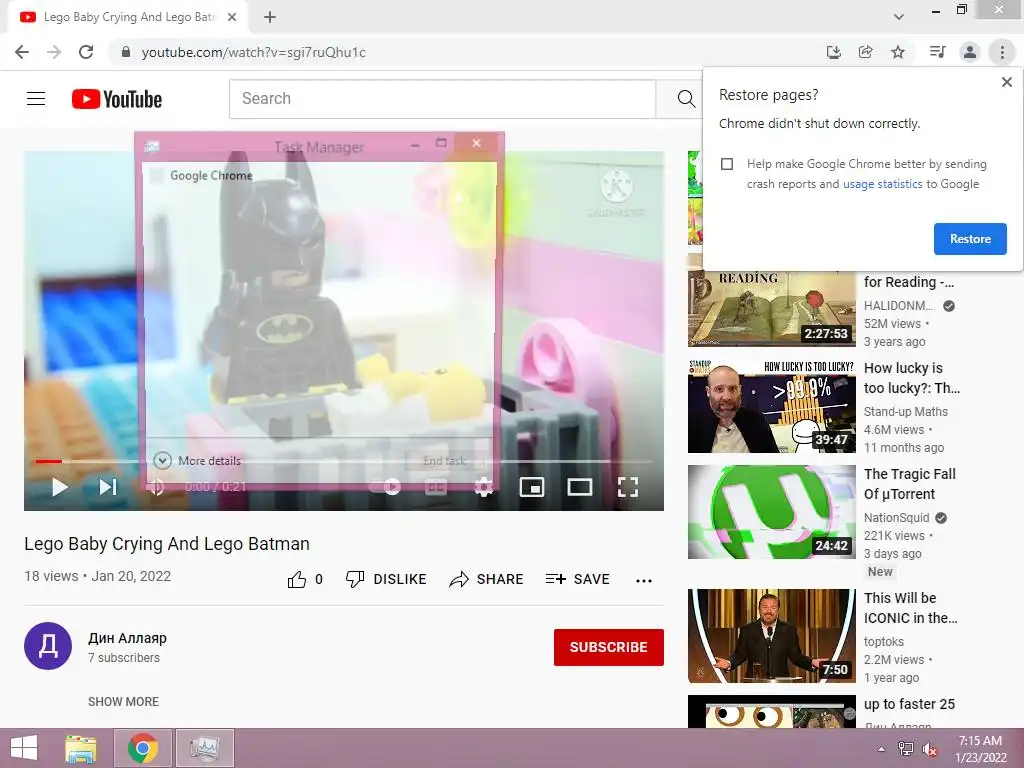Click Task Manager taskbar icon
The width and height of the screenshot is (1024, 768).
(204, 748)
